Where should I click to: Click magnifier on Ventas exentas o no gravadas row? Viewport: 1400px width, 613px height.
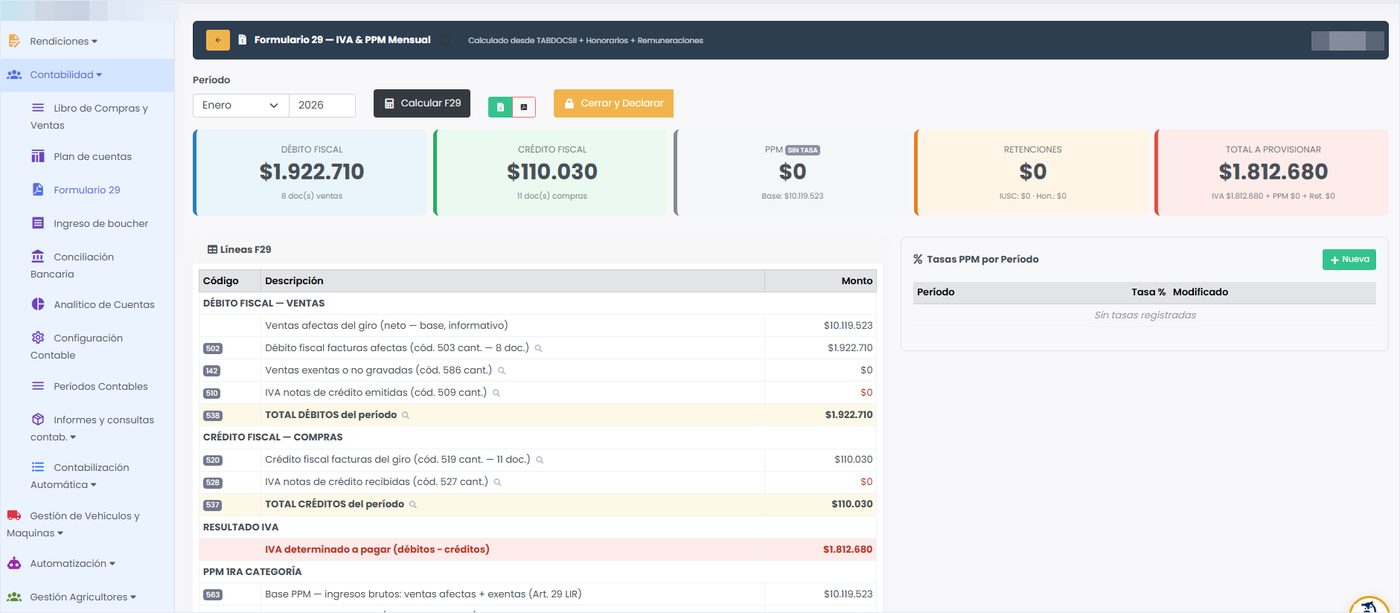[502, 371]
